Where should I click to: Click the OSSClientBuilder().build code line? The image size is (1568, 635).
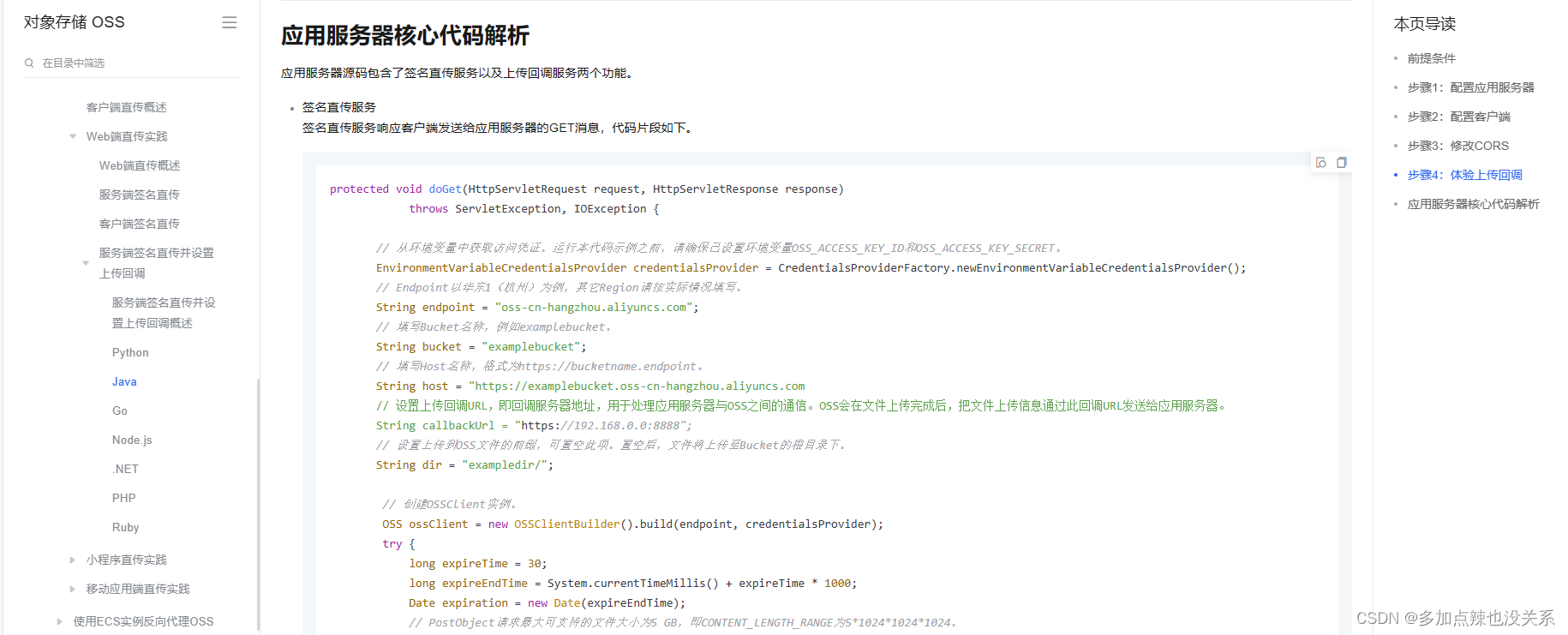[632, 524]
